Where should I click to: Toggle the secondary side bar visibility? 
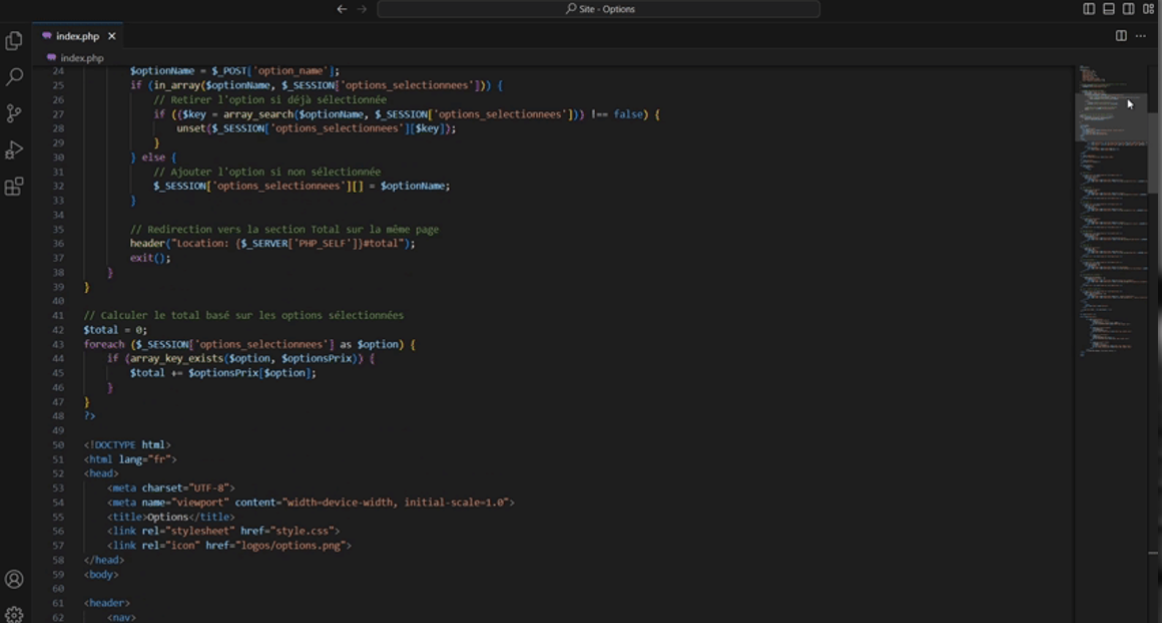[x=1128, y=9]
